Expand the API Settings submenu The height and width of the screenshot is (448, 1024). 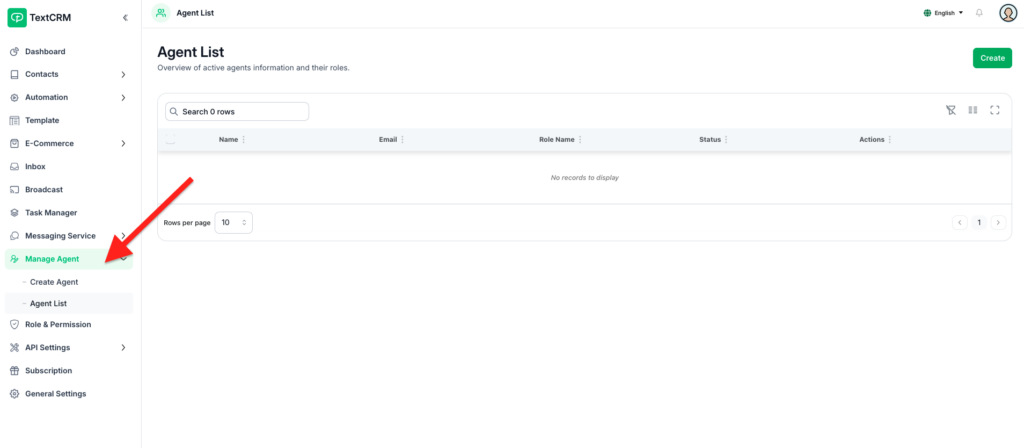(x=123, y=348)
